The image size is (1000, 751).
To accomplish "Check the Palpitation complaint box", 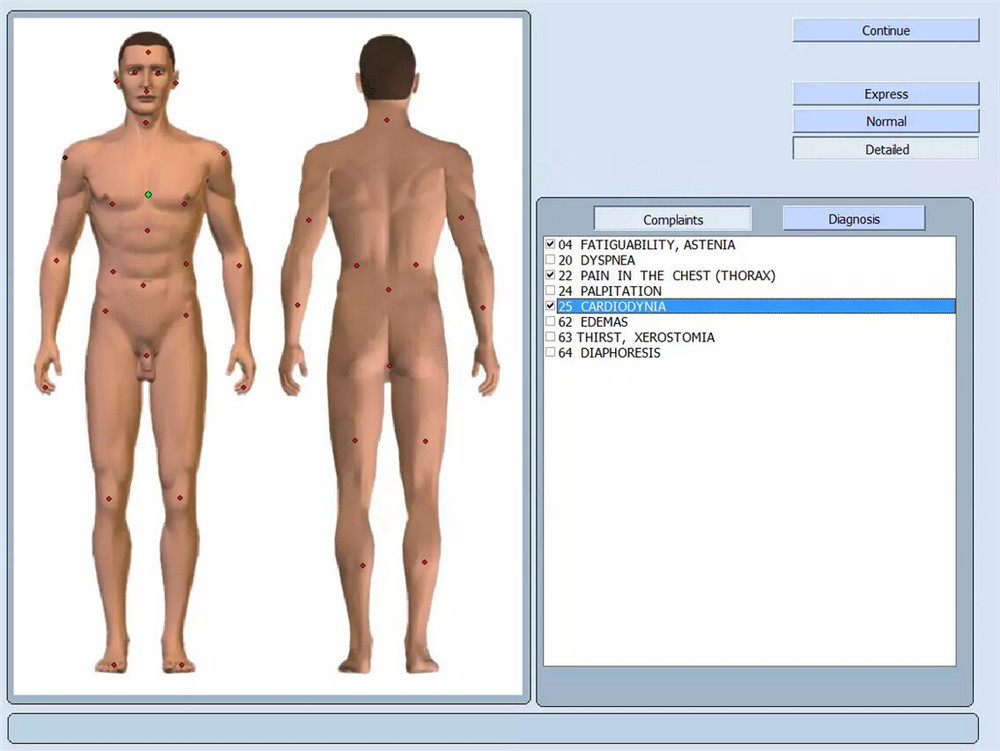I will pyautogui.click(x=550, y=291).
